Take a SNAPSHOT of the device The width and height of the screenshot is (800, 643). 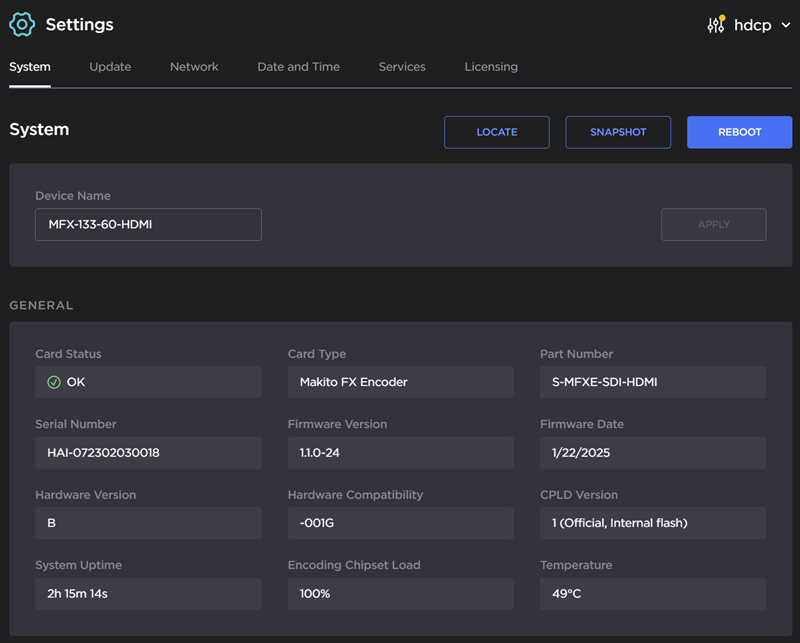[x=618, y=131]
